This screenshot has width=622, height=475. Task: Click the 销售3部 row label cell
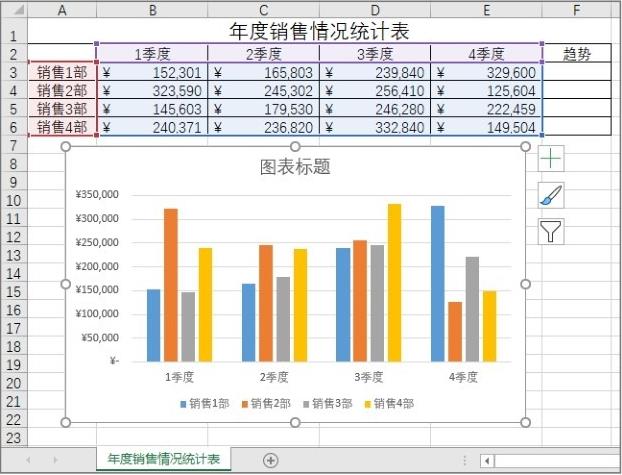[x=62, y=109]
